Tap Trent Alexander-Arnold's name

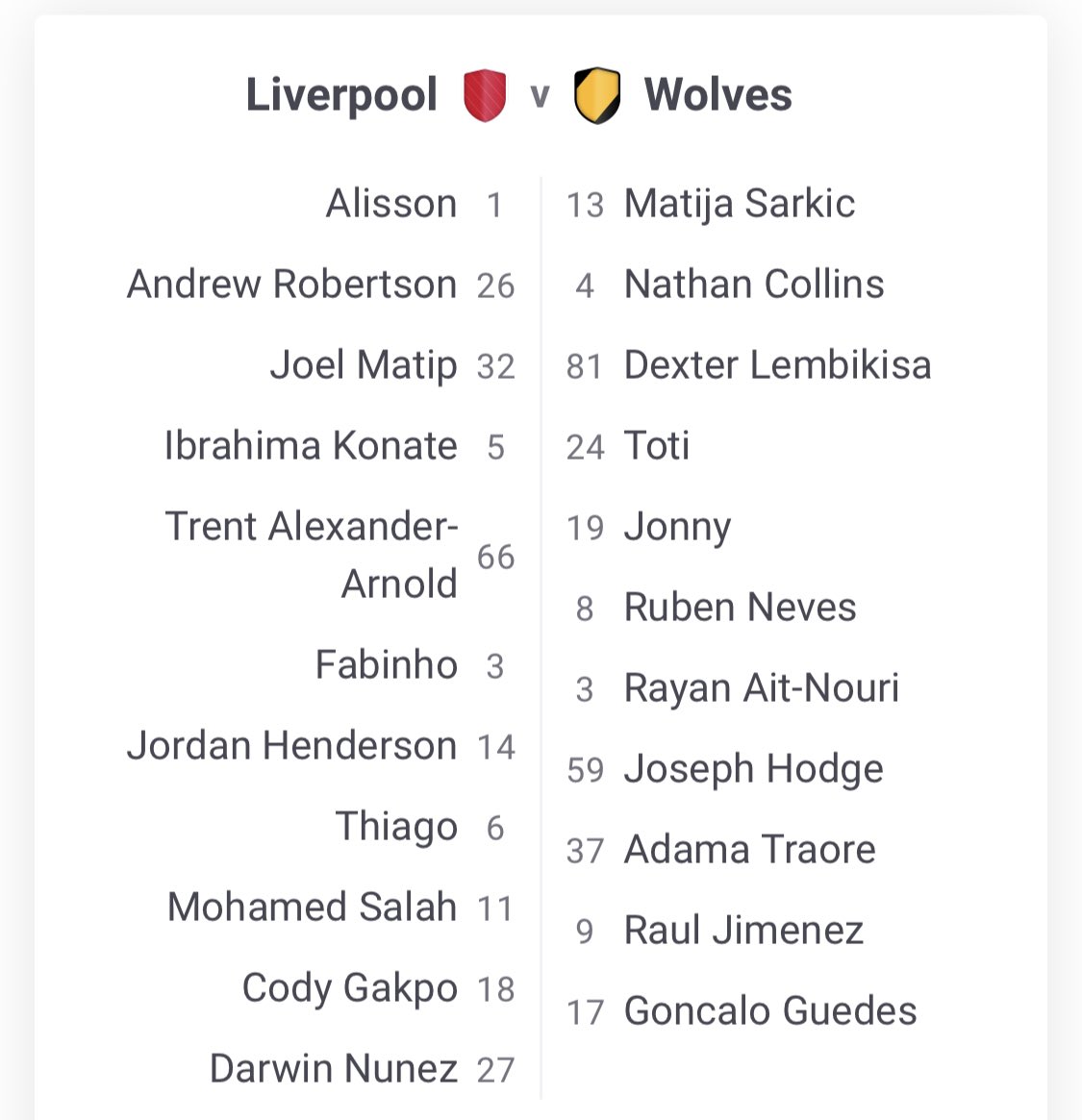(x=311, y=555)
